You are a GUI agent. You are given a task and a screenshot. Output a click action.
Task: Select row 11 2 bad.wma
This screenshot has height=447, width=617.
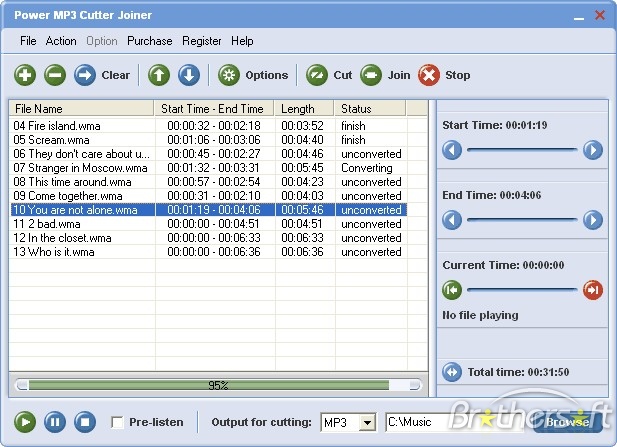click(209, 224)
